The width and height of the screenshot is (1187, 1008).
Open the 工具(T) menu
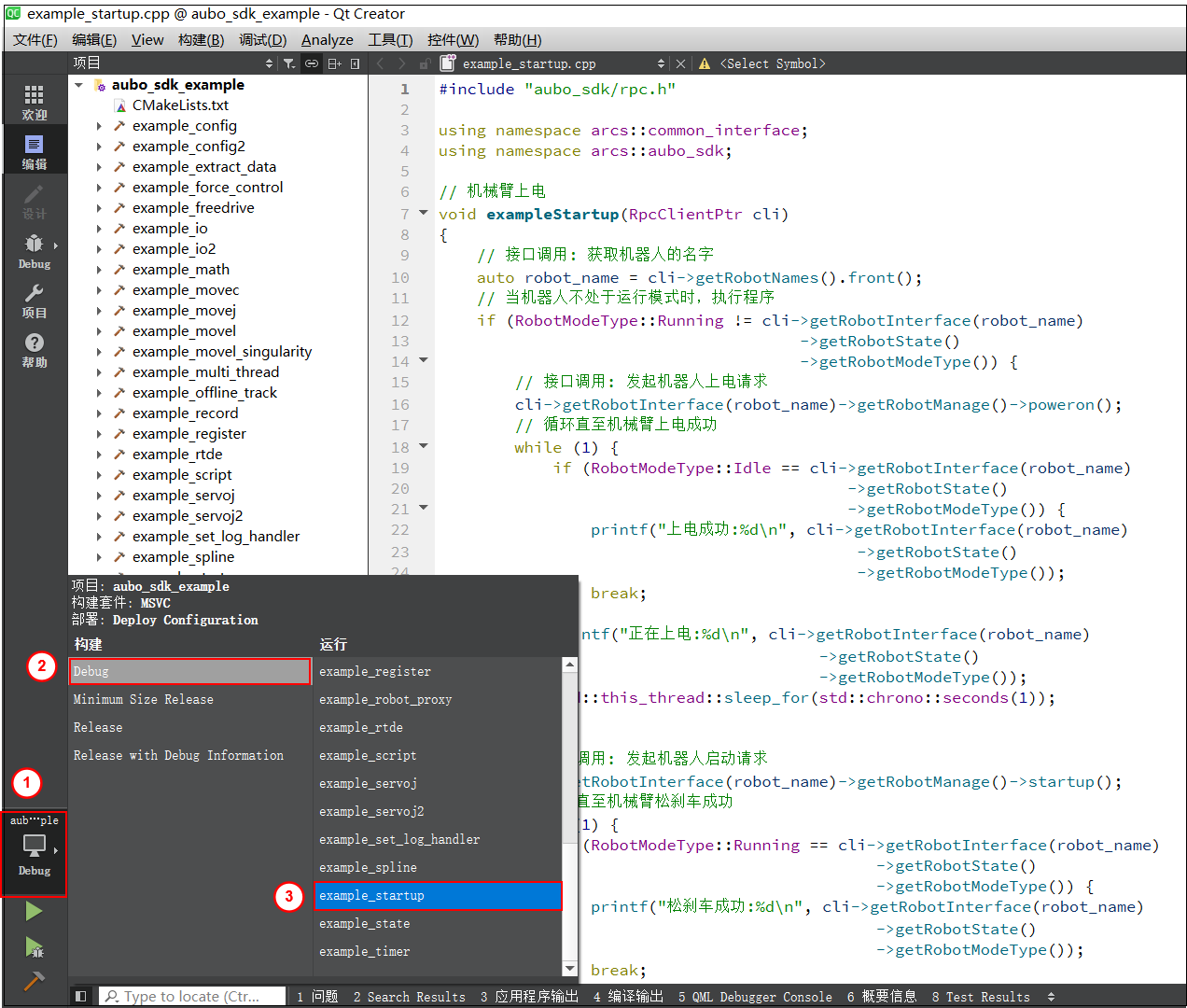coord(390,39)
